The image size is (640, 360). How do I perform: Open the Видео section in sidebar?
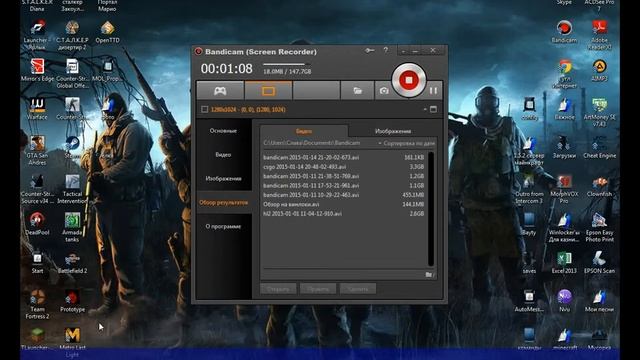coord(223,155)
